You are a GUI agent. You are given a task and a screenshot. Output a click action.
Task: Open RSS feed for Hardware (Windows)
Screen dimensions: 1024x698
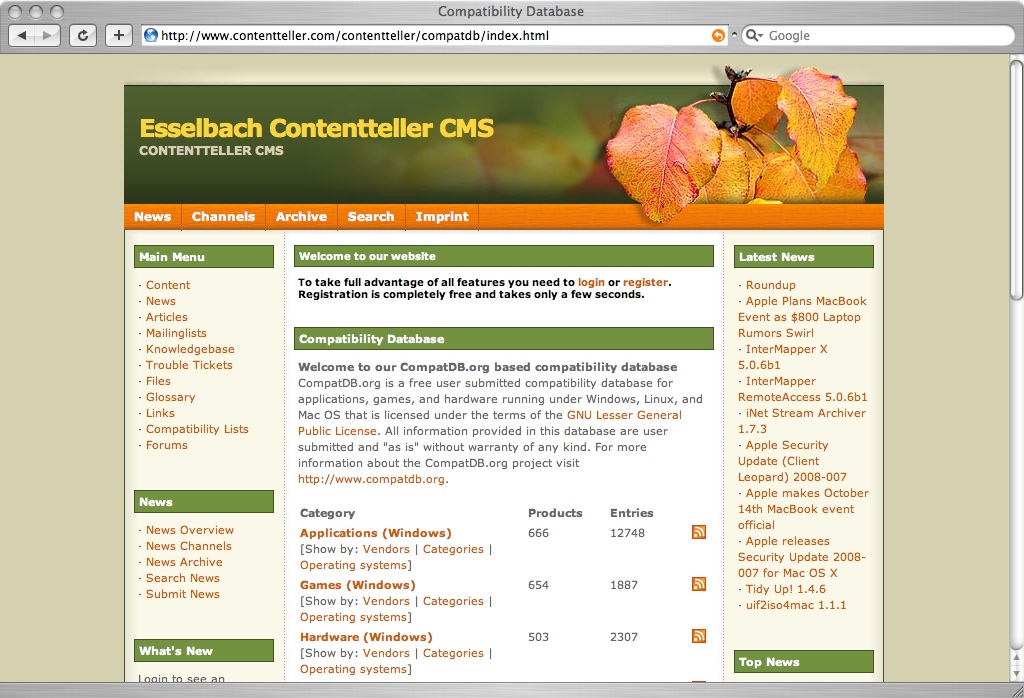[x=699, y=636]
